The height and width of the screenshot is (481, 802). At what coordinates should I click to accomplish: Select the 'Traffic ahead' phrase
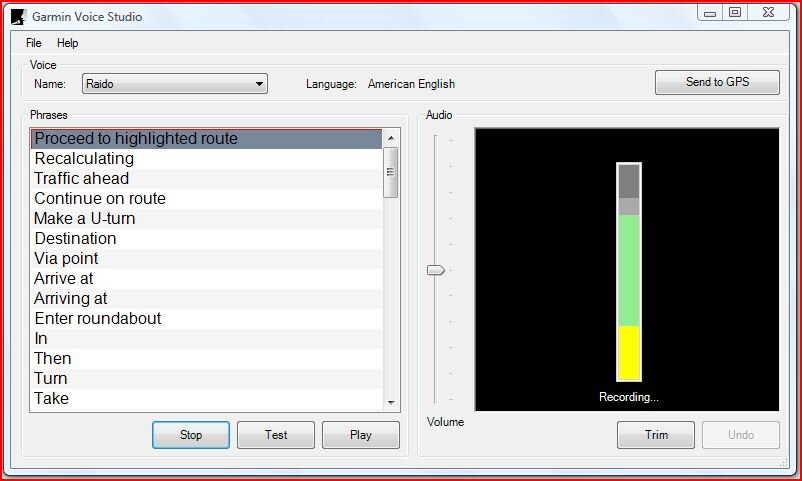click(206, 179)
